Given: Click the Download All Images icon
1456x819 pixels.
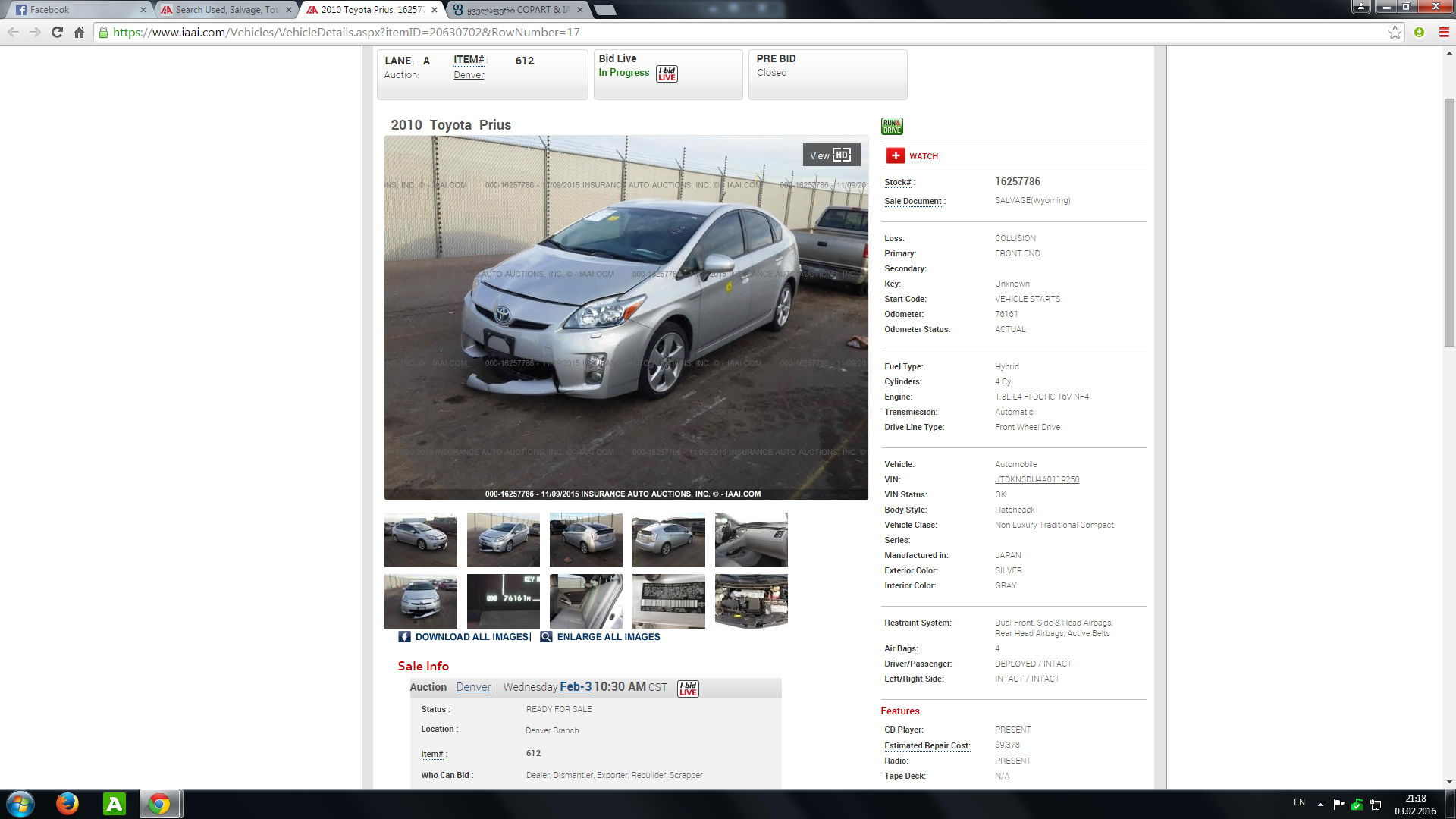Looking at the screenshot, I should coord(405,637).
